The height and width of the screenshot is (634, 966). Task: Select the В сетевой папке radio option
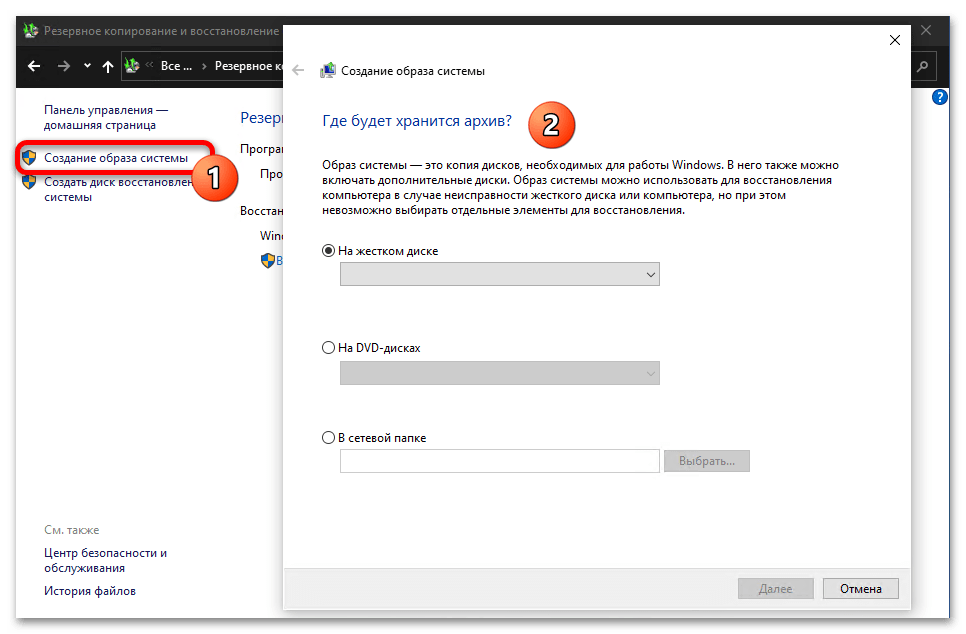click(329, 438)
